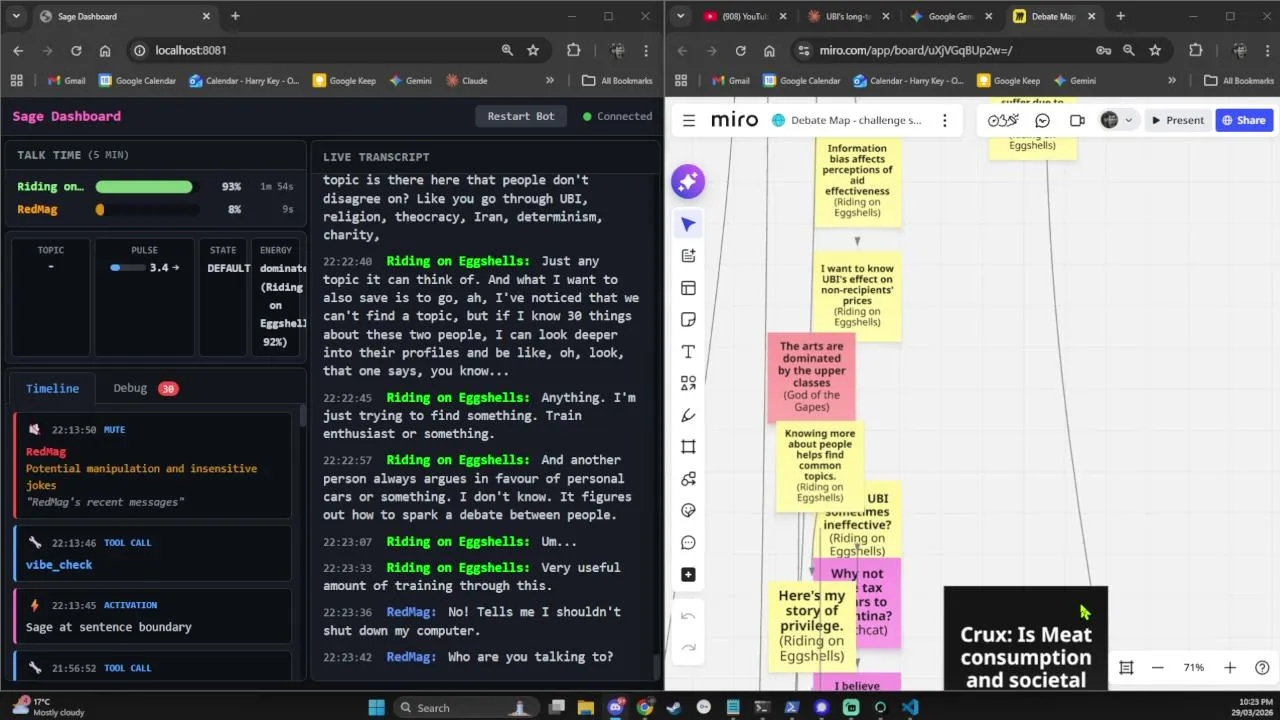Image resolution: width=1280 pixels, height=720 pixels.
Task: Open Miro more tools plus button
Action: (688, 575)
